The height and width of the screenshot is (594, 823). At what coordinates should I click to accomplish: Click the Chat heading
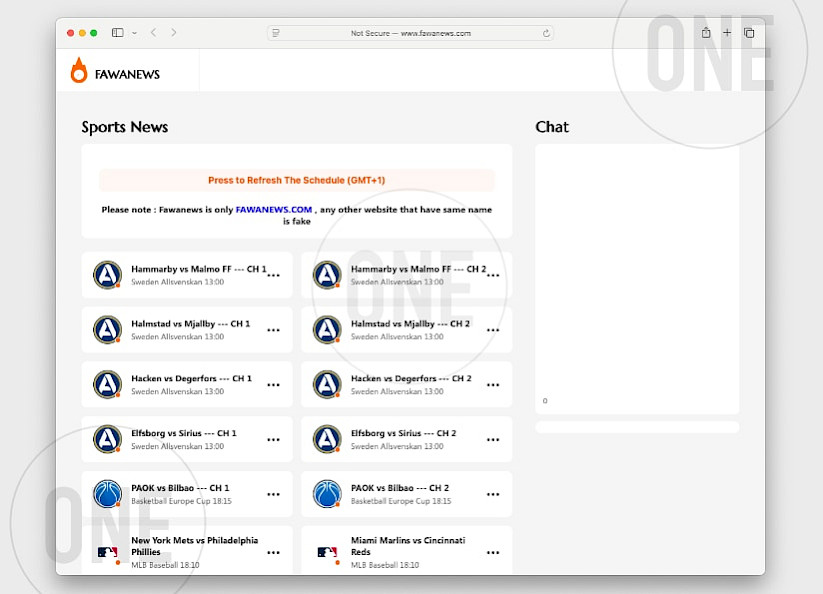click(x=552, y=127)
